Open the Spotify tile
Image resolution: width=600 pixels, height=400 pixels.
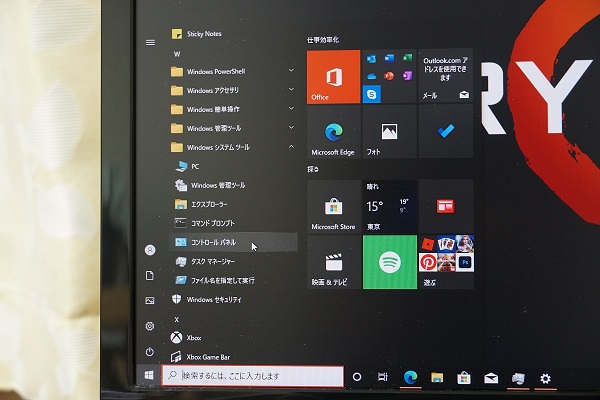coord(390,262)
